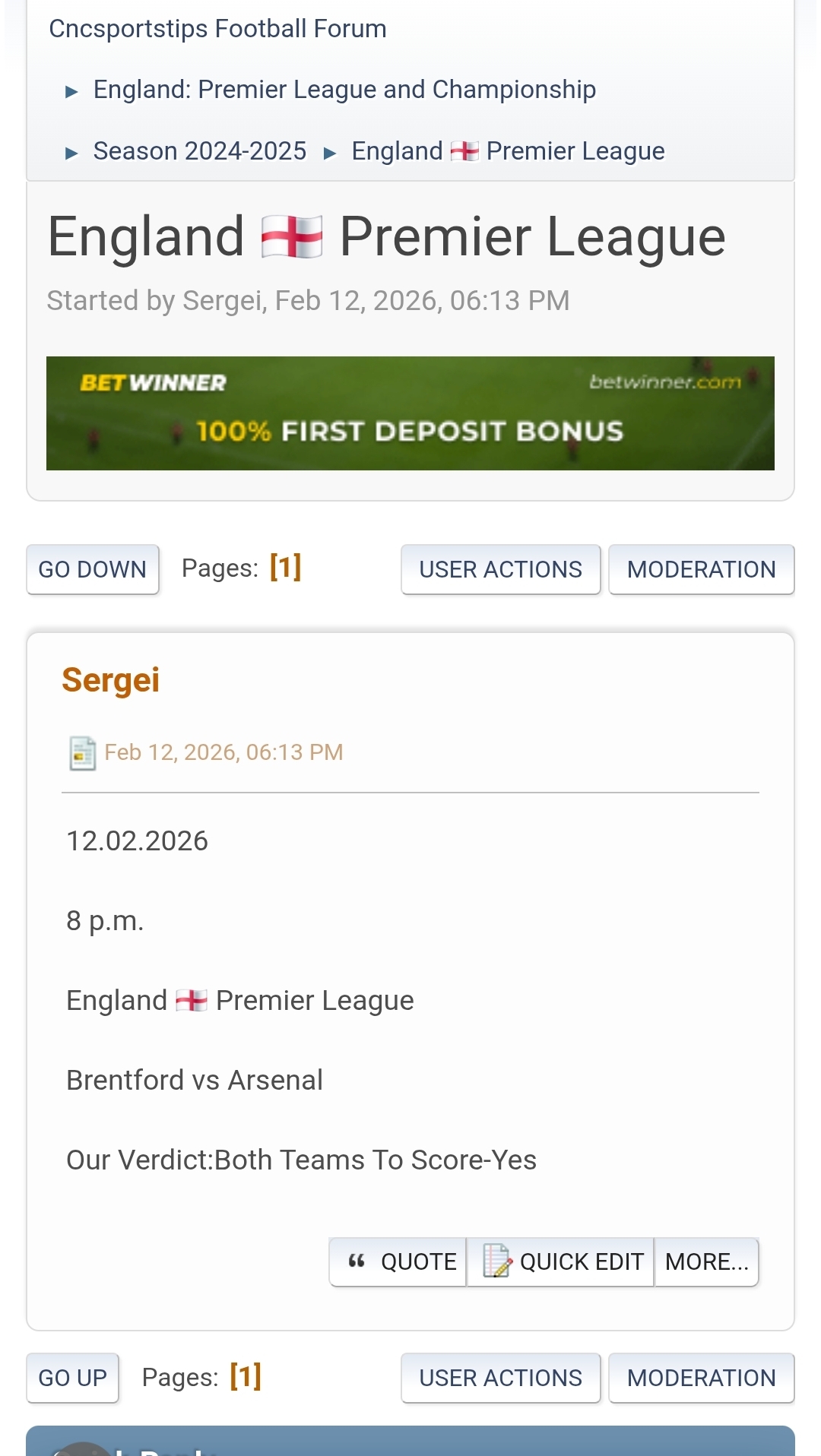Open the bottom Moderation menu
Image resolution: width=821 pixels, height=1456 pixels.
point(701,1378)
